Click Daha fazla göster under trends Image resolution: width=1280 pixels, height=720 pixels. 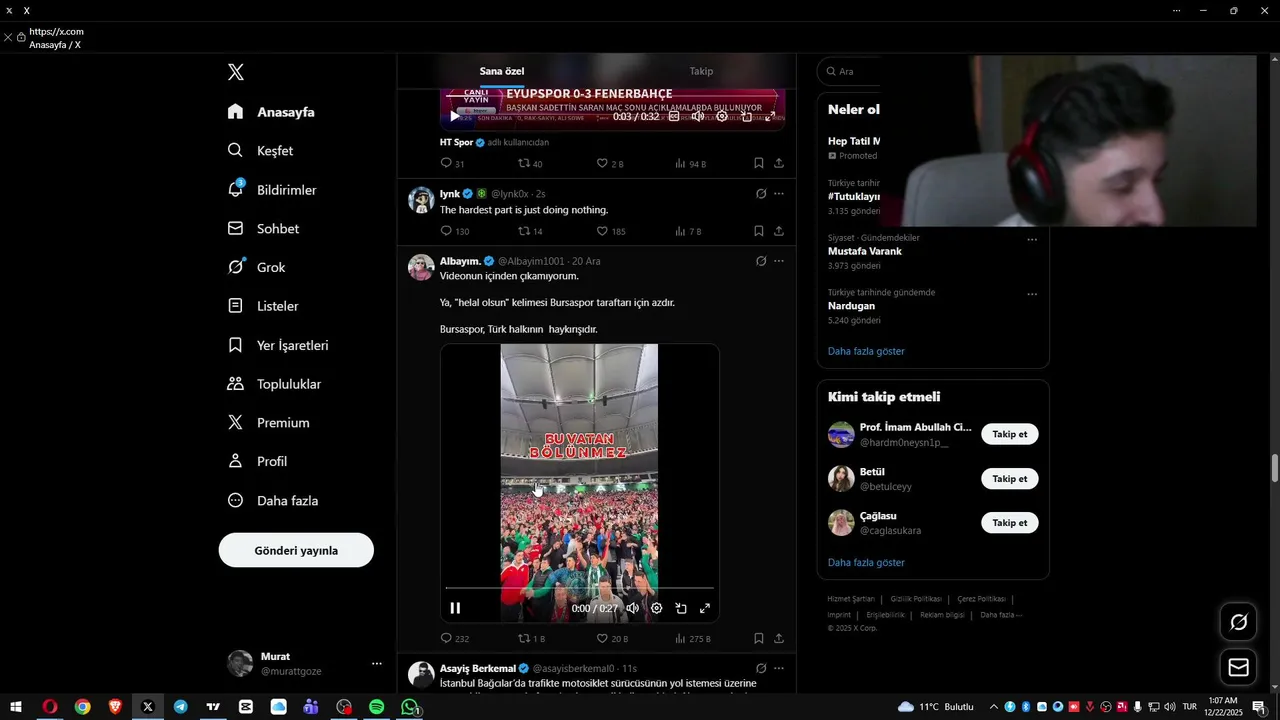click(x=866, y=351)
